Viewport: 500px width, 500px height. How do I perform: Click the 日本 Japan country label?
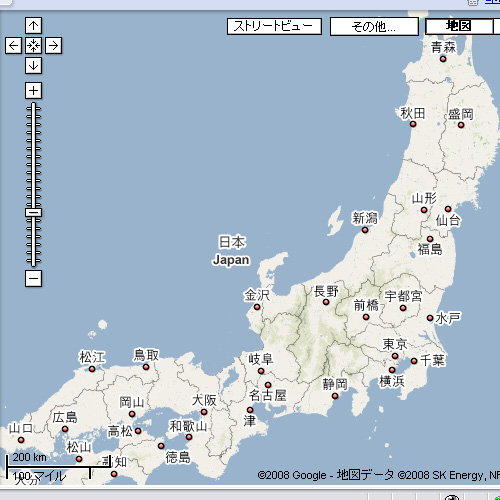click(x=231, y=251)
